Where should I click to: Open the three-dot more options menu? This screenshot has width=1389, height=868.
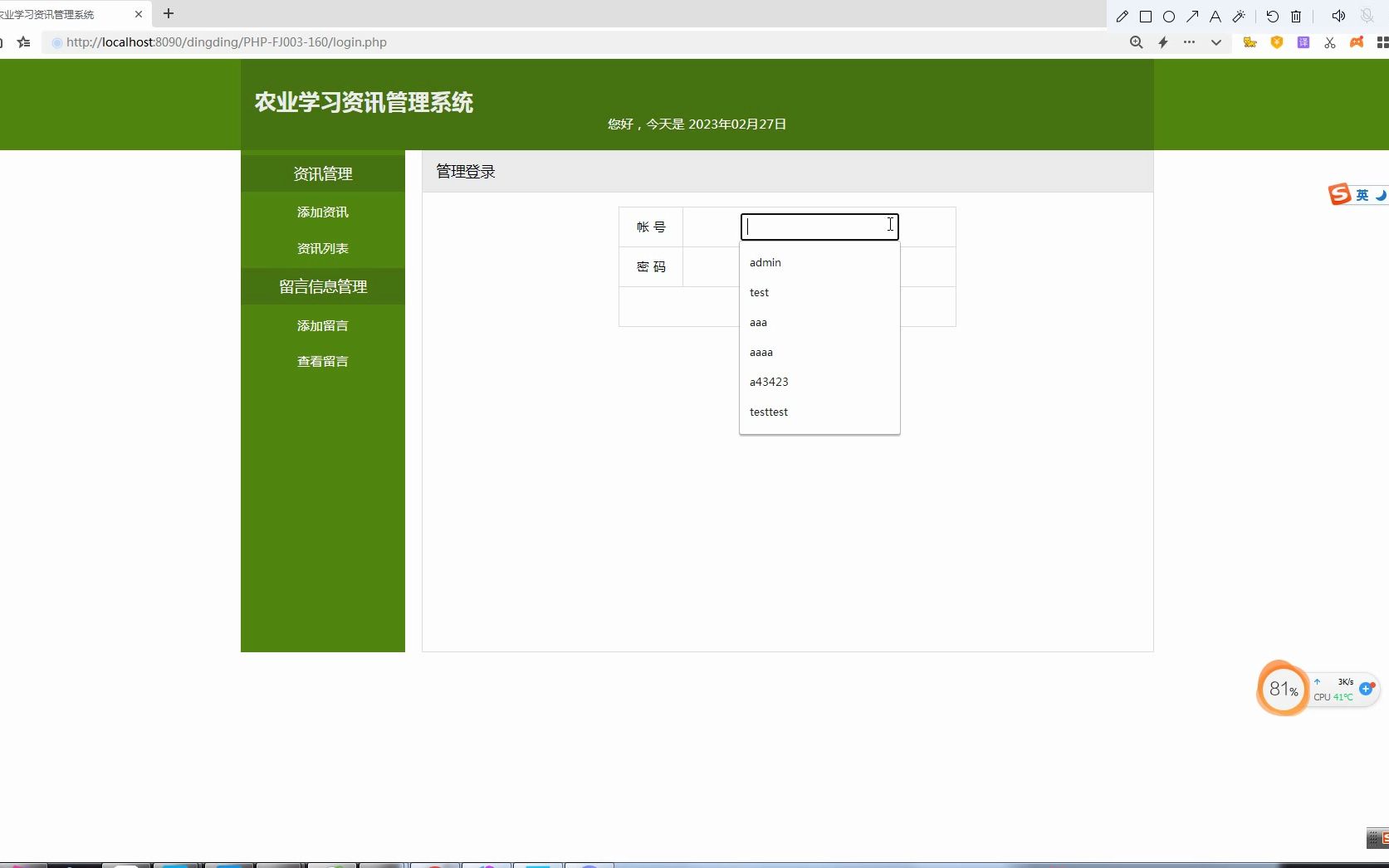(x=1189, y=42)
